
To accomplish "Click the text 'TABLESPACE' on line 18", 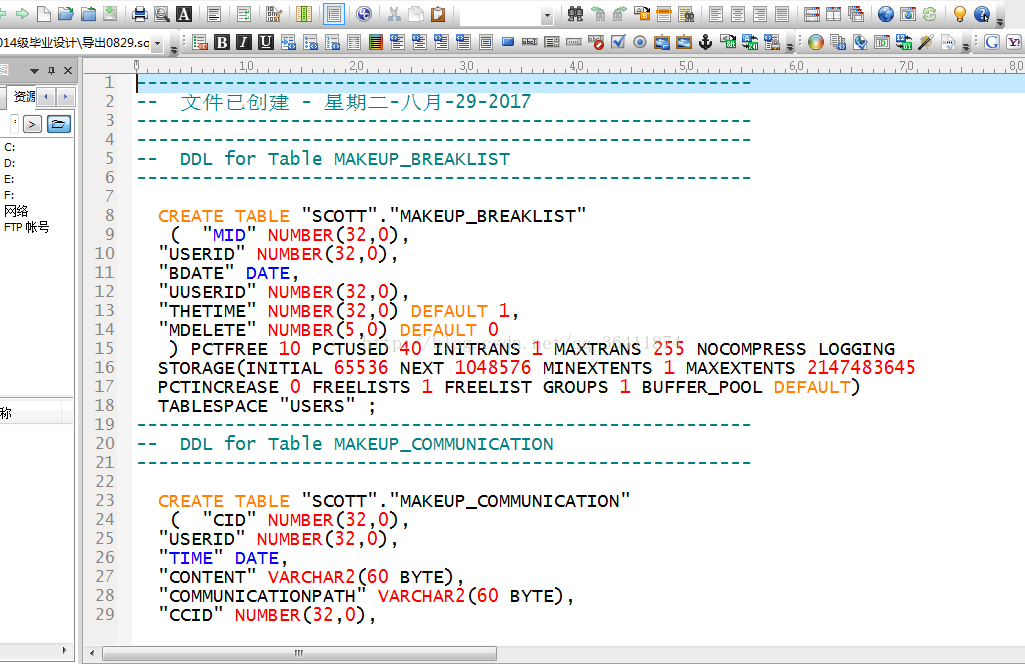I will click(x=212, y=406).
